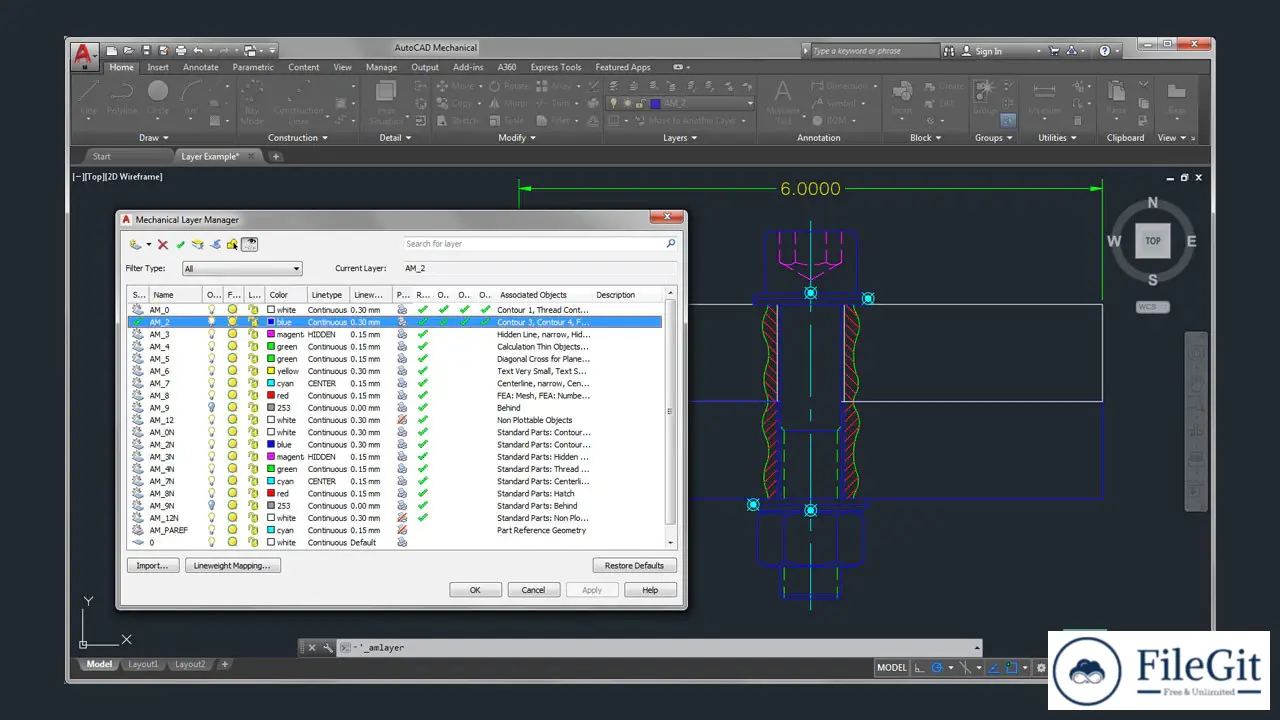Toggle the Freeze sun icon for layer AM_4

tap(233, 347)
